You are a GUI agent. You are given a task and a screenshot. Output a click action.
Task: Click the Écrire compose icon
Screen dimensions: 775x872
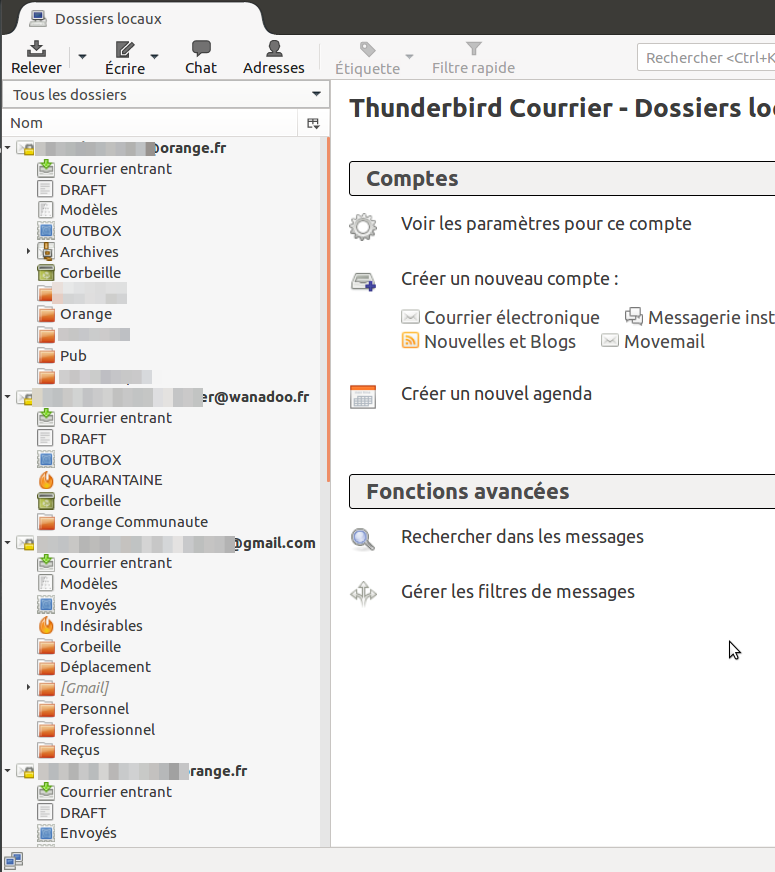(x=125, y=49)
